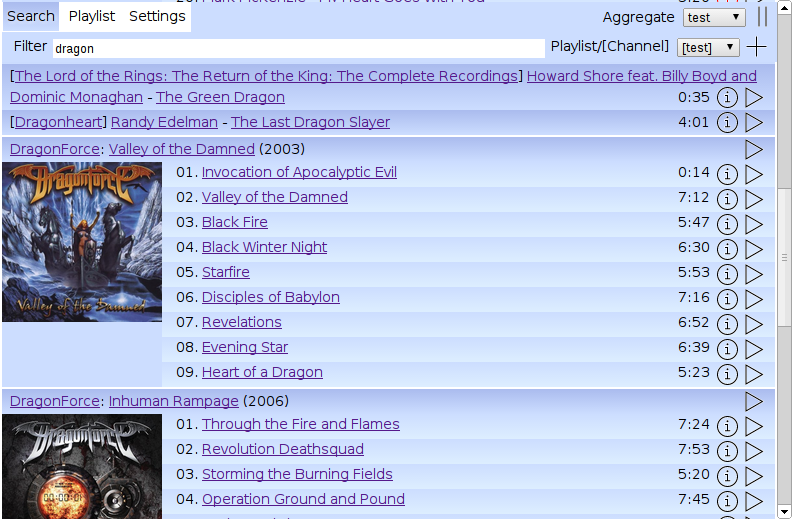
Task: Show info for Storming the Burning Fields
Action: pos(727,476)
